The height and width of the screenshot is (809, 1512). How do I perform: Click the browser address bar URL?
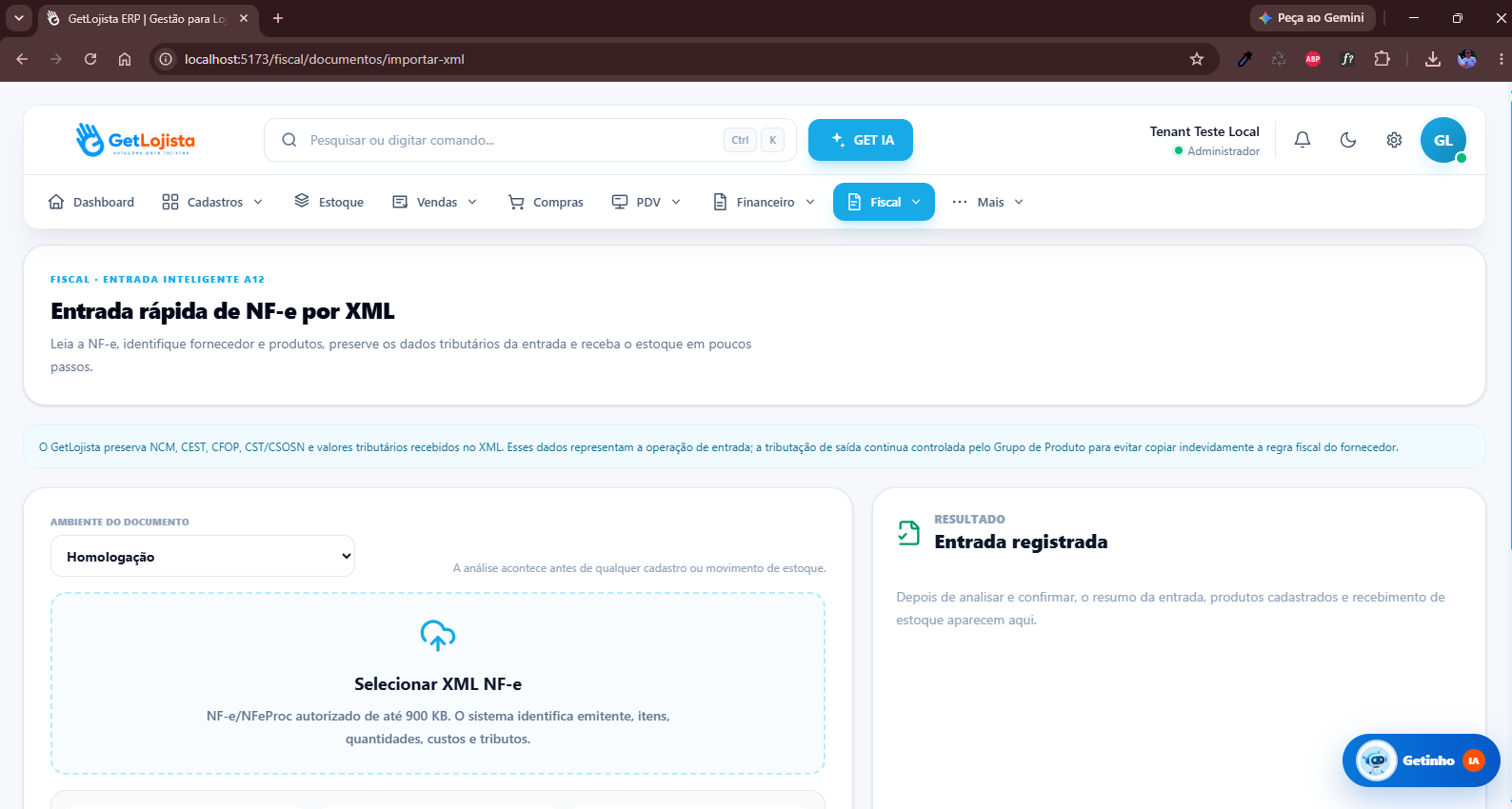coord(325,59)
